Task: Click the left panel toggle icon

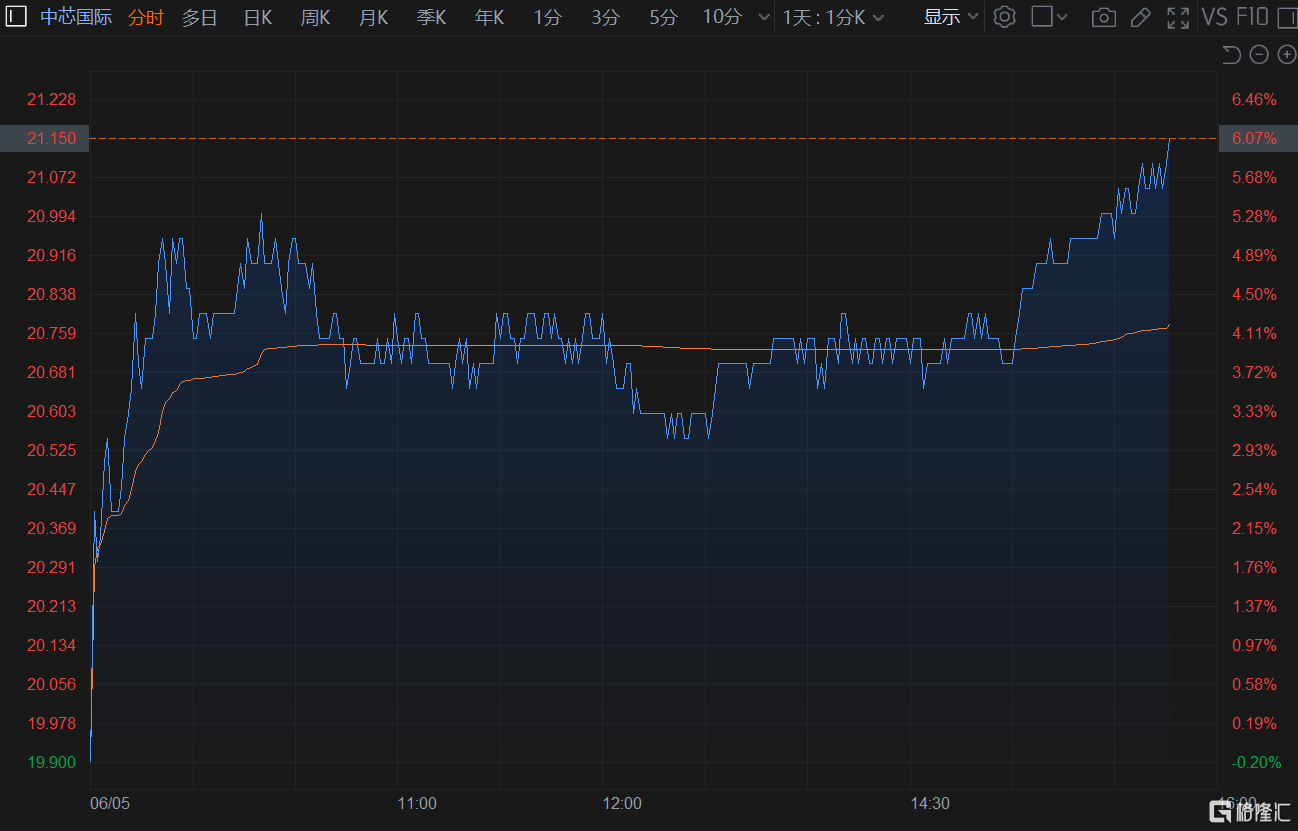Action: (15, 17)
